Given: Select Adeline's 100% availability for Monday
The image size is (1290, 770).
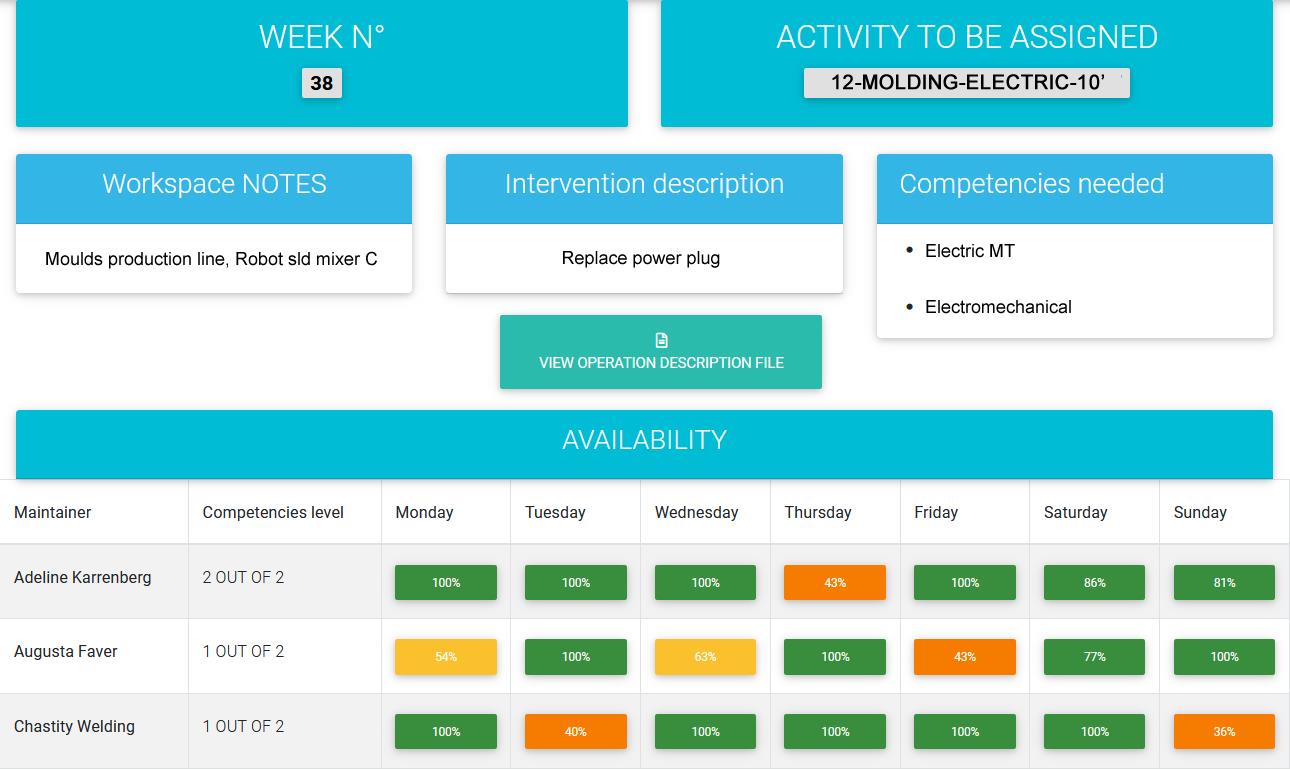Looking at the screenshot, I should coord(446,582).
